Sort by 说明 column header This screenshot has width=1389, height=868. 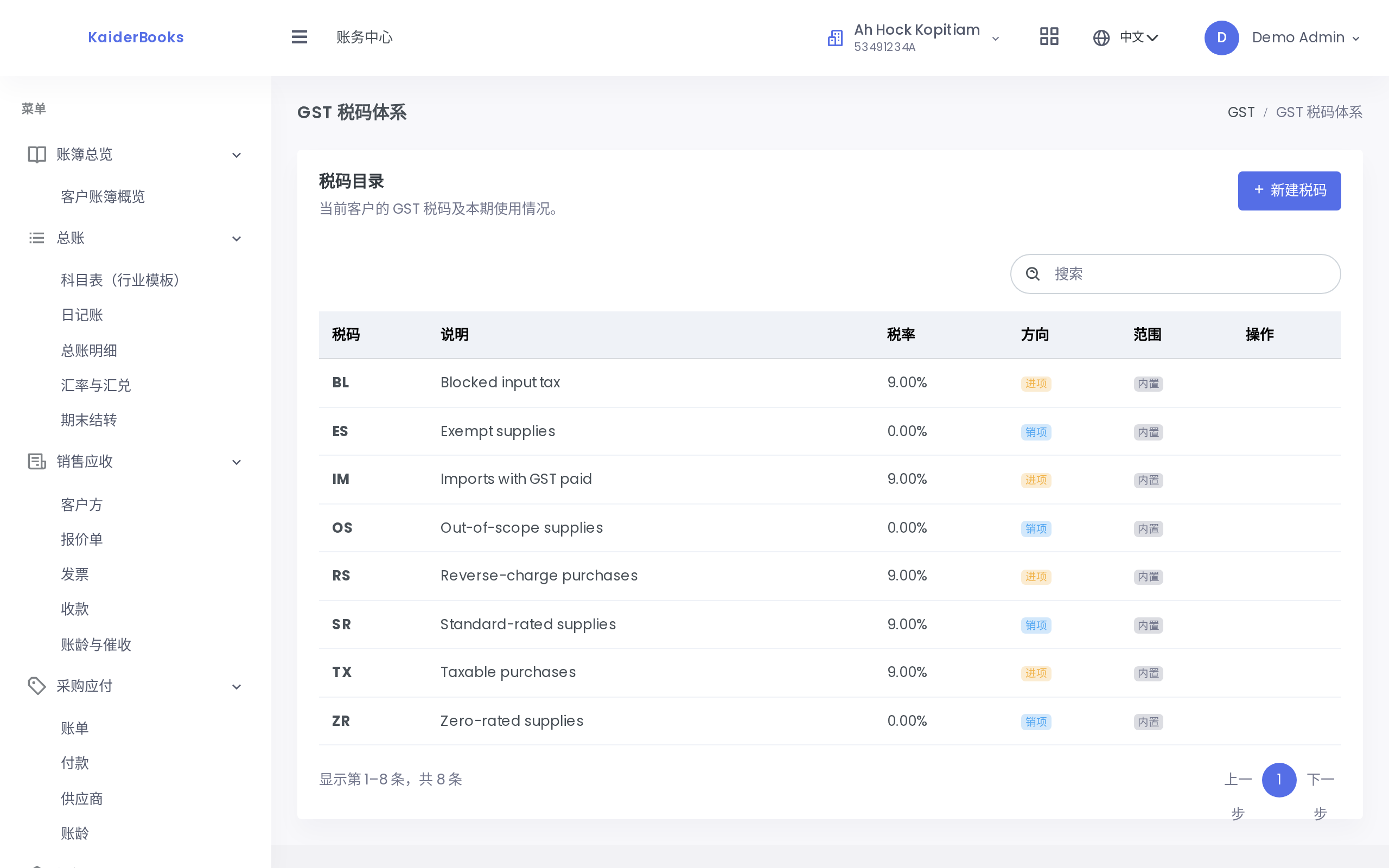point(455,335)
